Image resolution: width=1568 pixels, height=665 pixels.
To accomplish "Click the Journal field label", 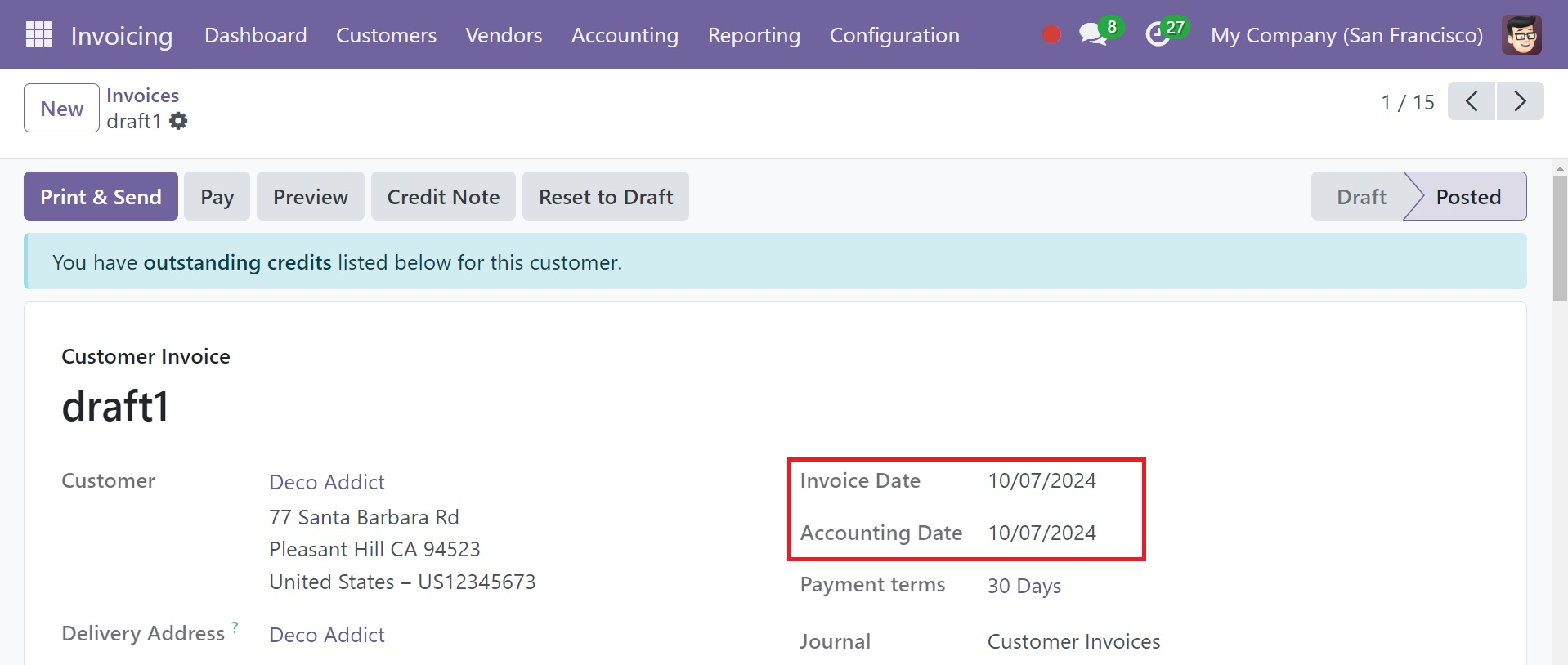I will coord(835,641).
